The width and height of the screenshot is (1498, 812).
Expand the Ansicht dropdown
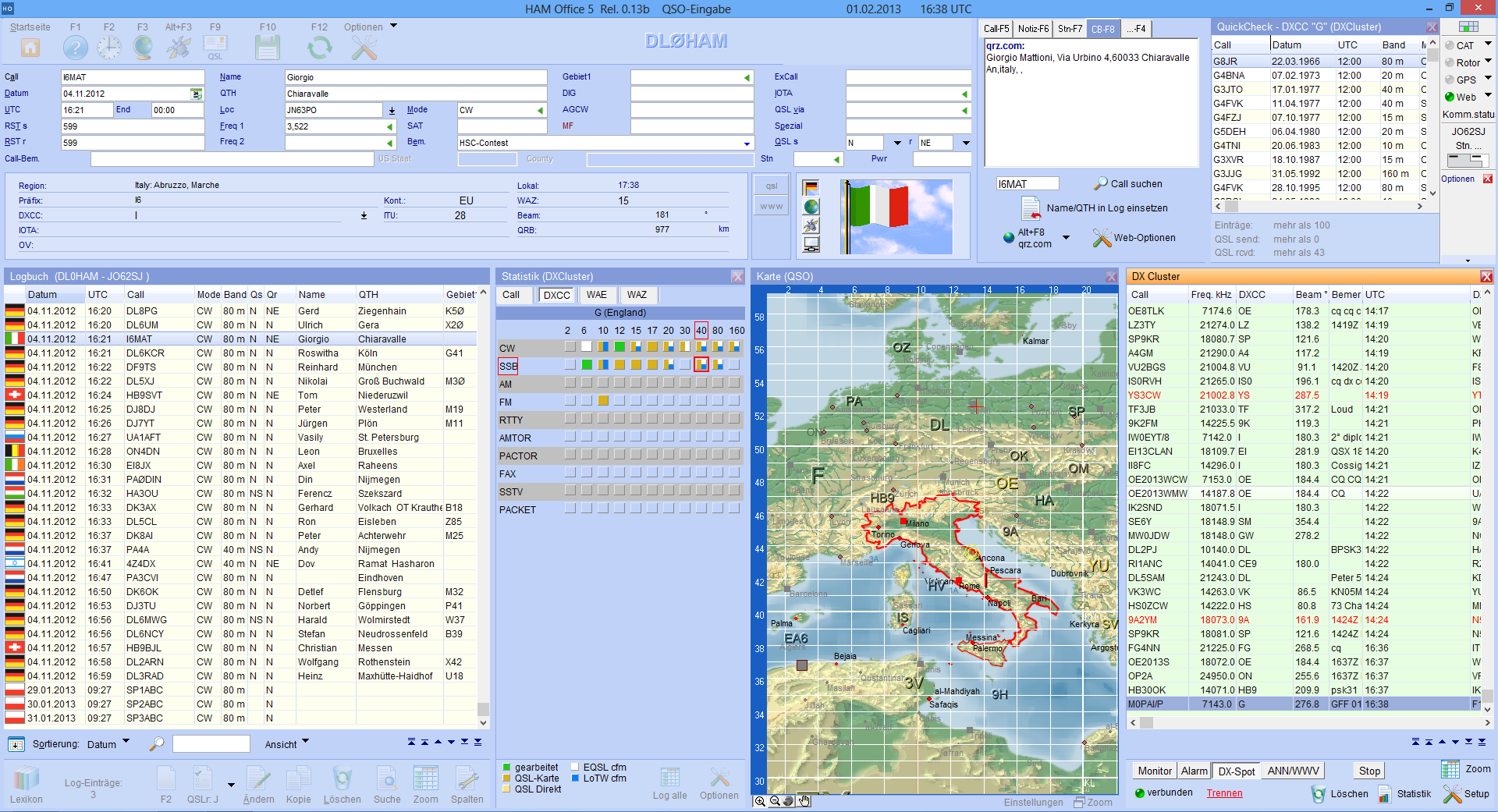305,742
